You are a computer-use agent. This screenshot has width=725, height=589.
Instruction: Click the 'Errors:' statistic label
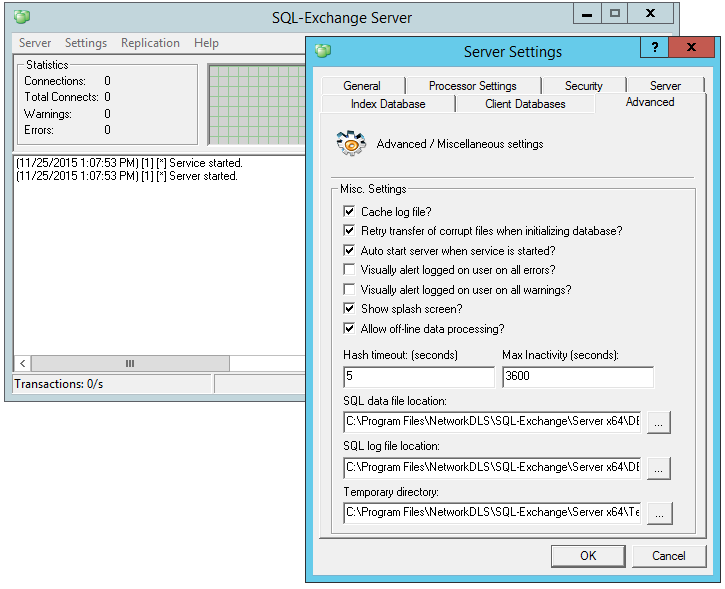tap(39, 129)
